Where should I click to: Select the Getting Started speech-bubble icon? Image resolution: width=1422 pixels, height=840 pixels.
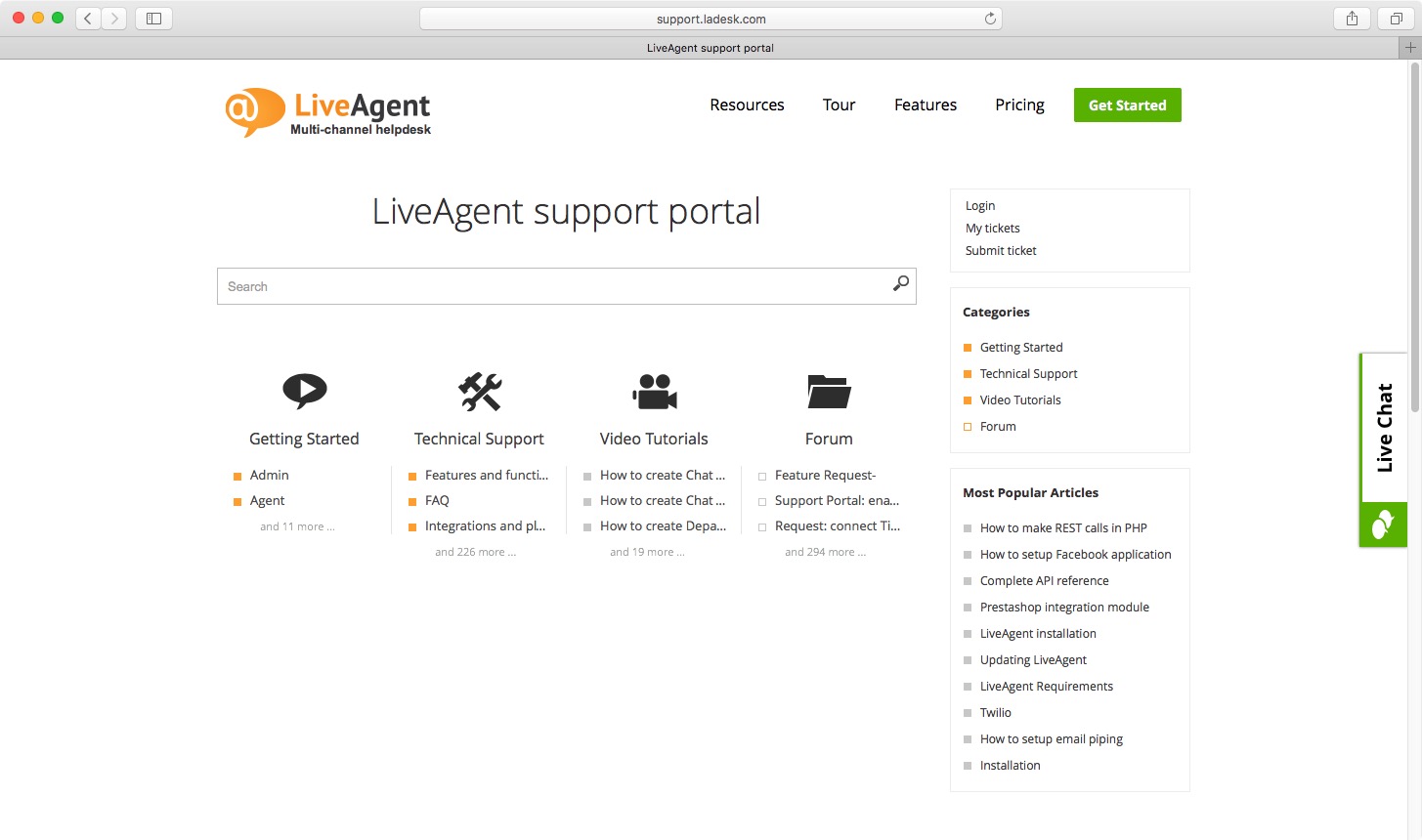(x=304, y=391)
